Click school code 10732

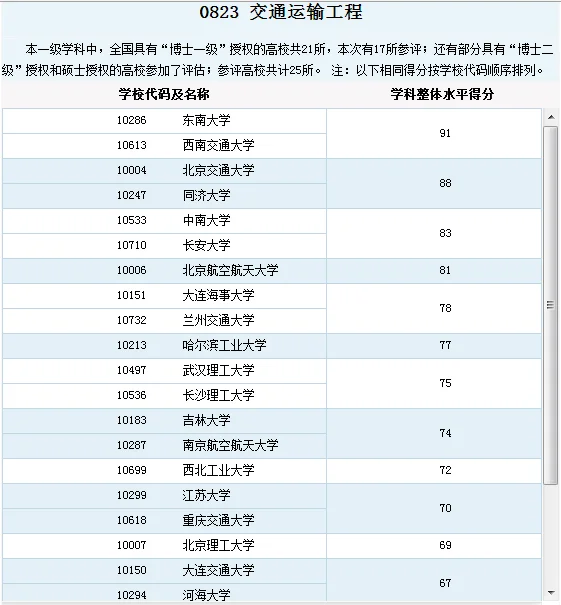132,320
